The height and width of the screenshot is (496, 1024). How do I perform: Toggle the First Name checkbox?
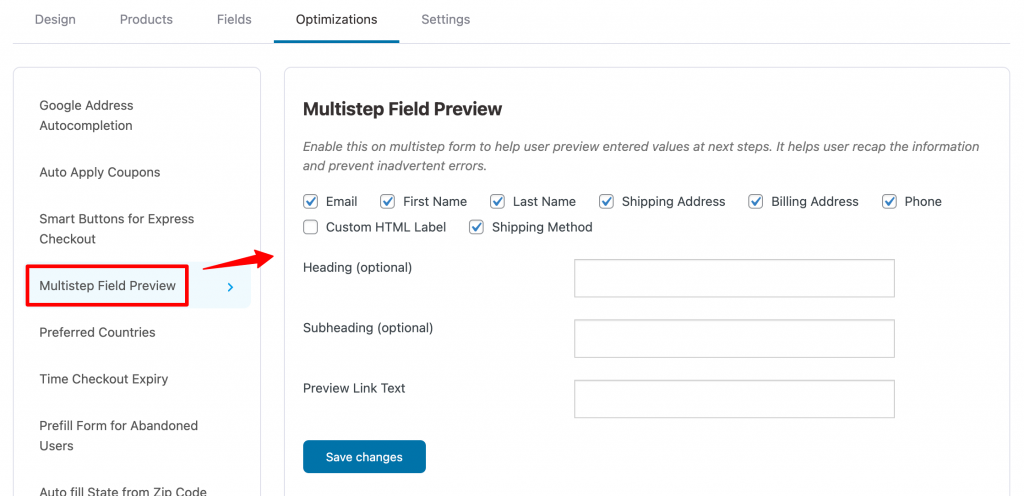[387, 202]
